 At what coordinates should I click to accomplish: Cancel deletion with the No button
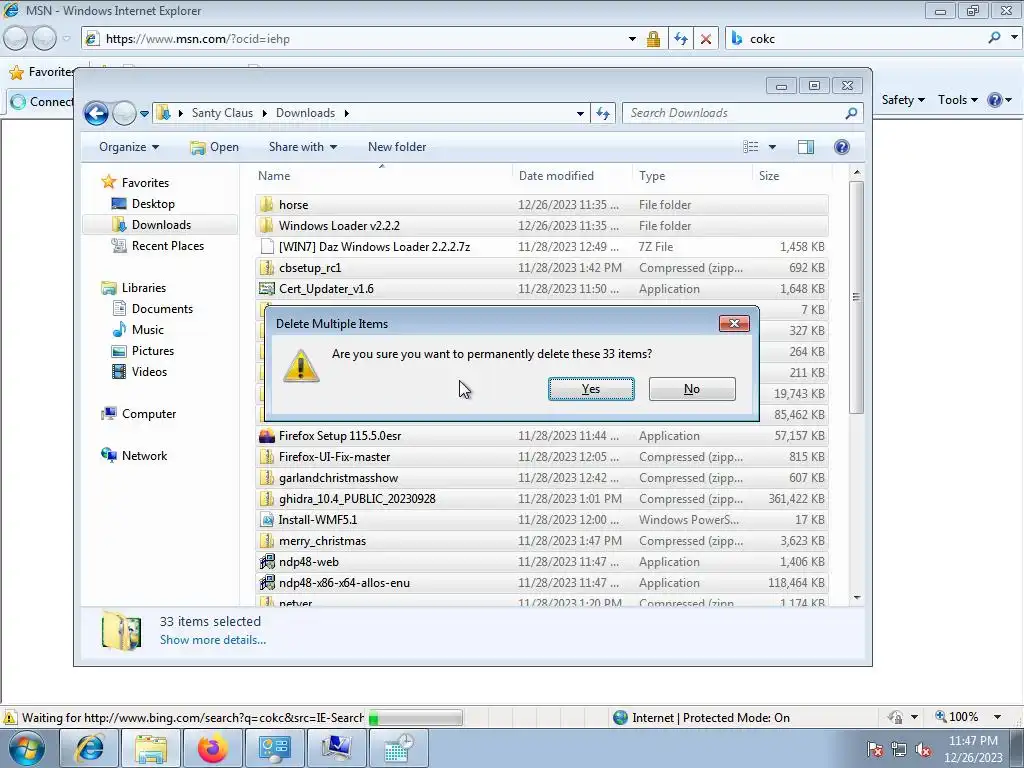click(x=692, y=389)
